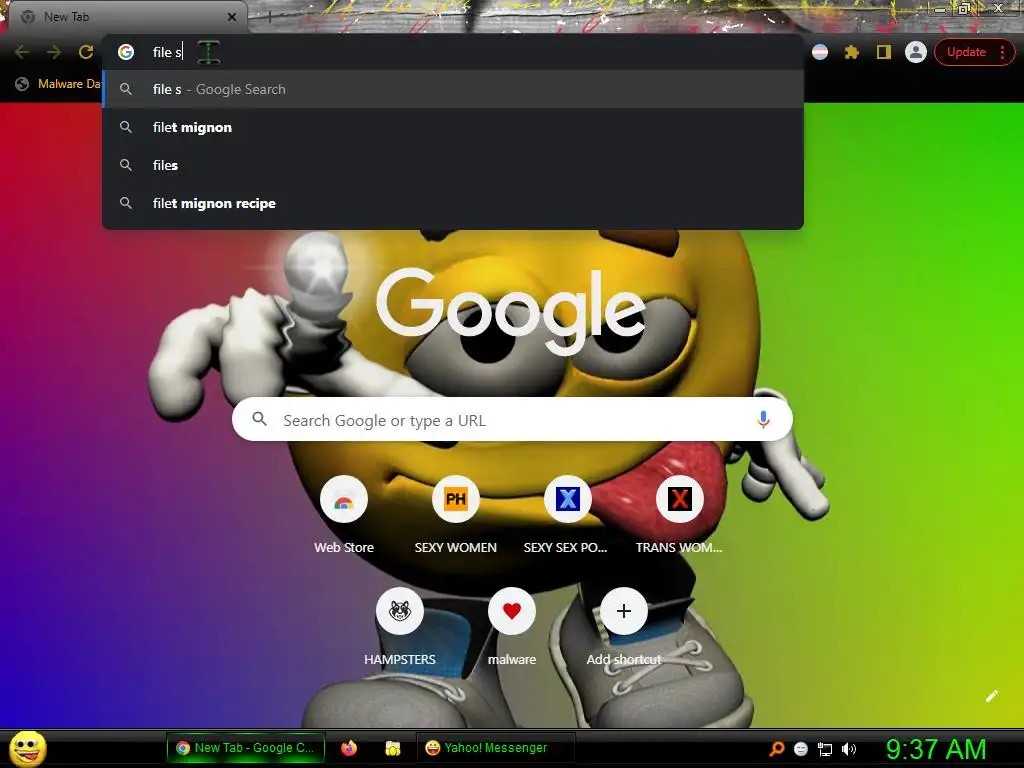Click the browser forward arrow
The image size is (1024, 768).
pyautogui.click(x=54, y=52)
